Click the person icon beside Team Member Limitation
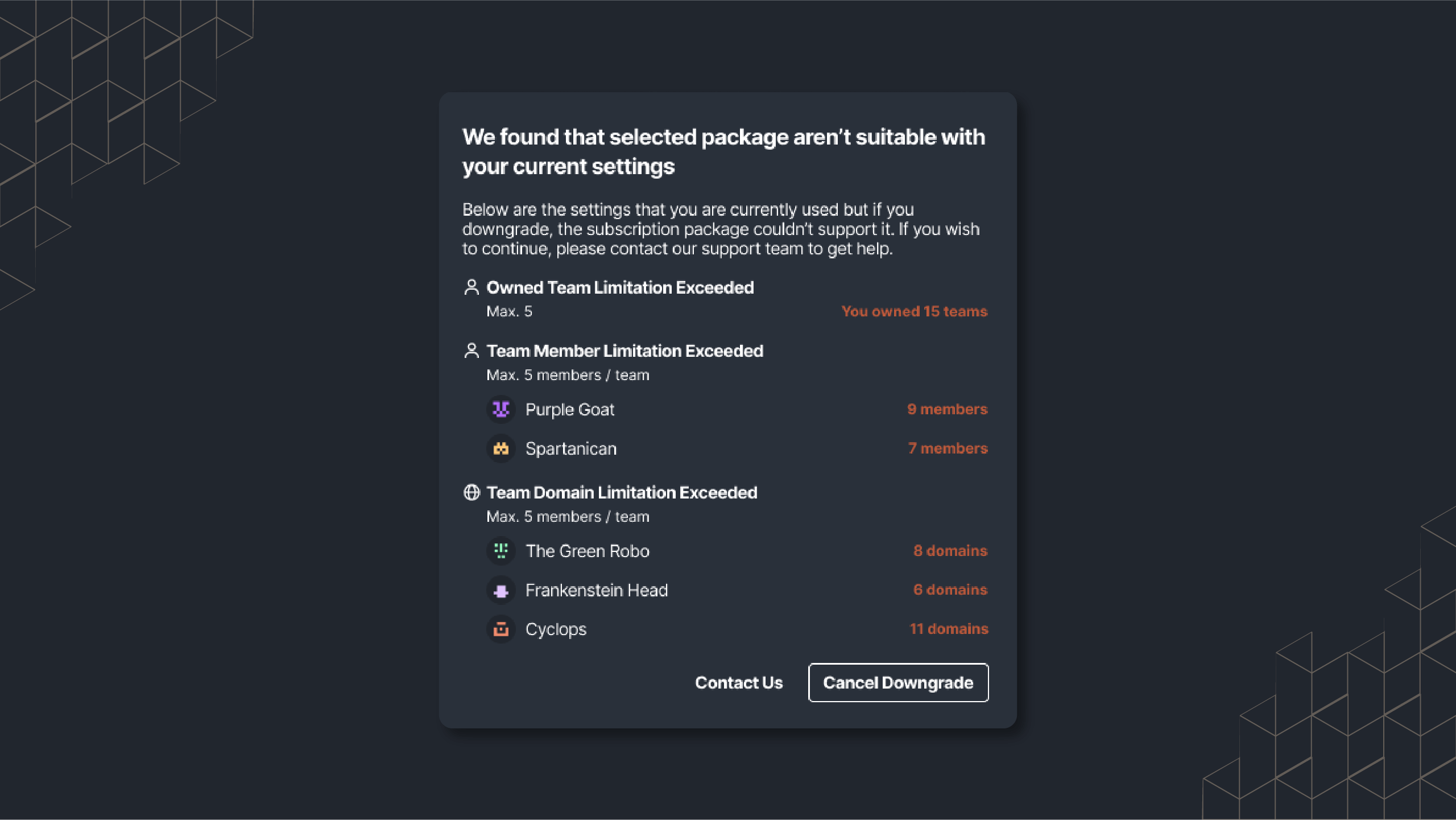This screenshot has width=1456, height=820. pos(471,351)
